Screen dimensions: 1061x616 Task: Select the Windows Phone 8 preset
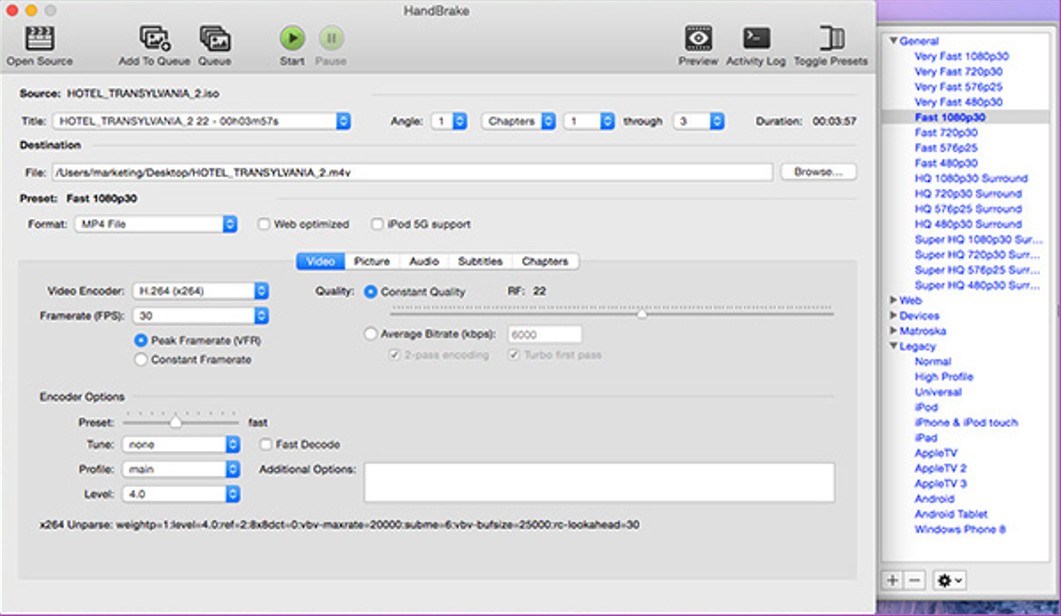tap(960, 529)
